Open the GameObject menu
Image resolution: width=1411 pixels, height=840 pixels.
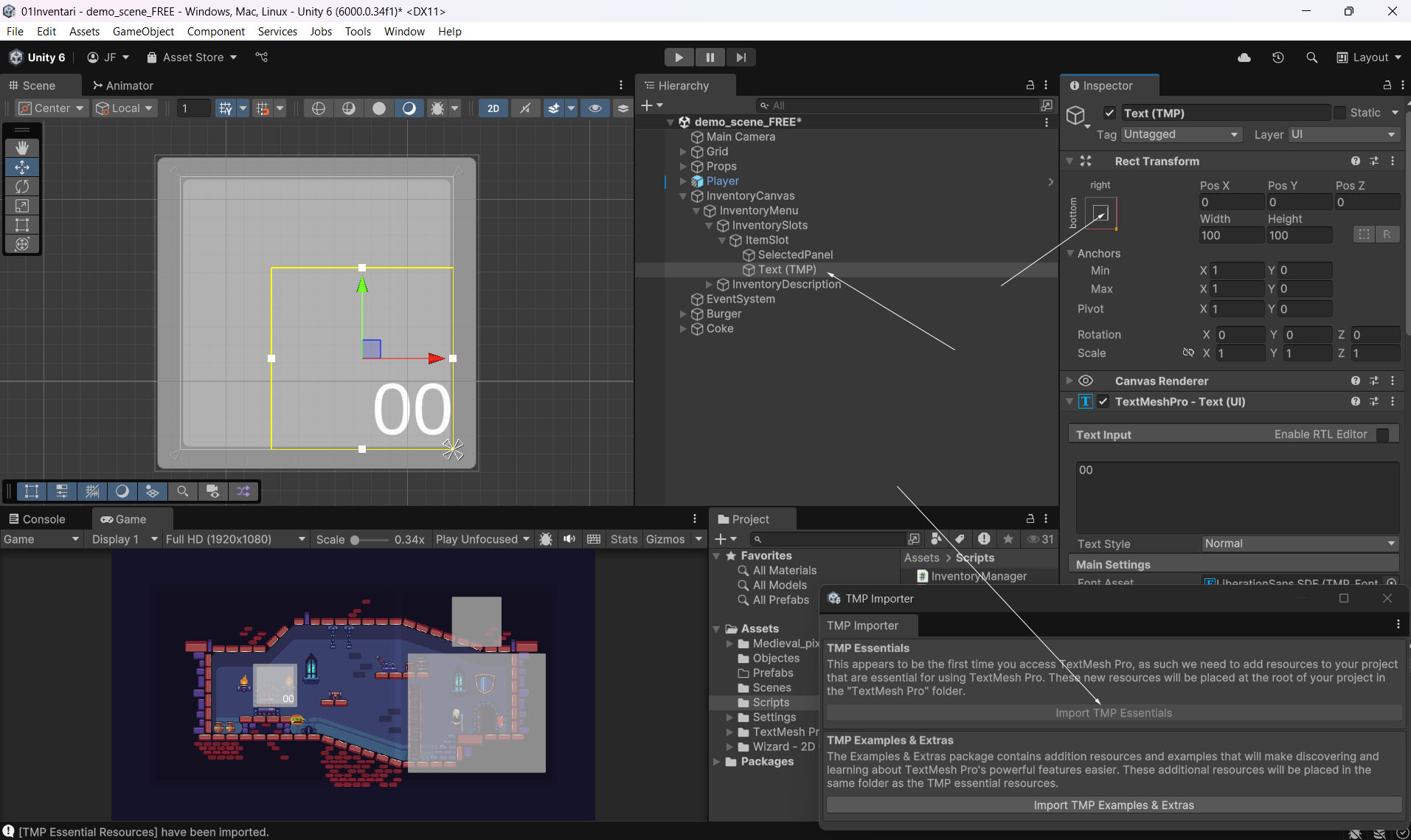pyautogui.click(x=143, y=31)
